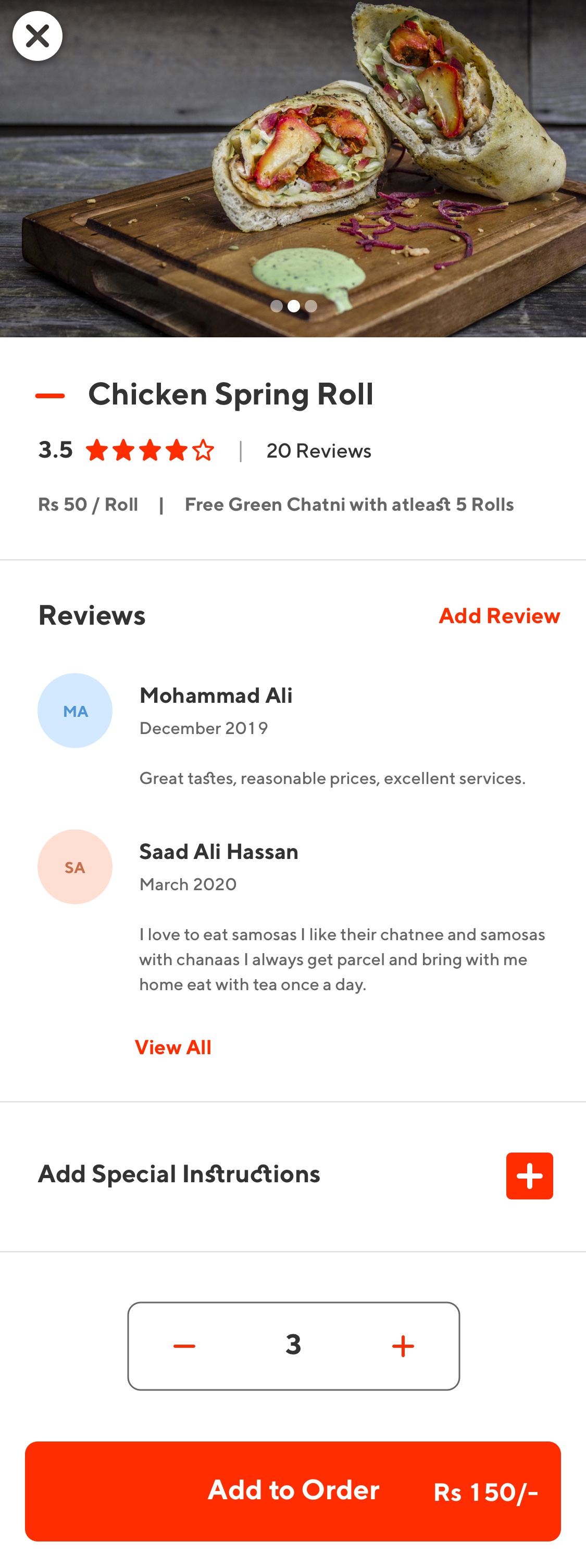
Task: Select the first image carousel dot
Action: (276, 306)
